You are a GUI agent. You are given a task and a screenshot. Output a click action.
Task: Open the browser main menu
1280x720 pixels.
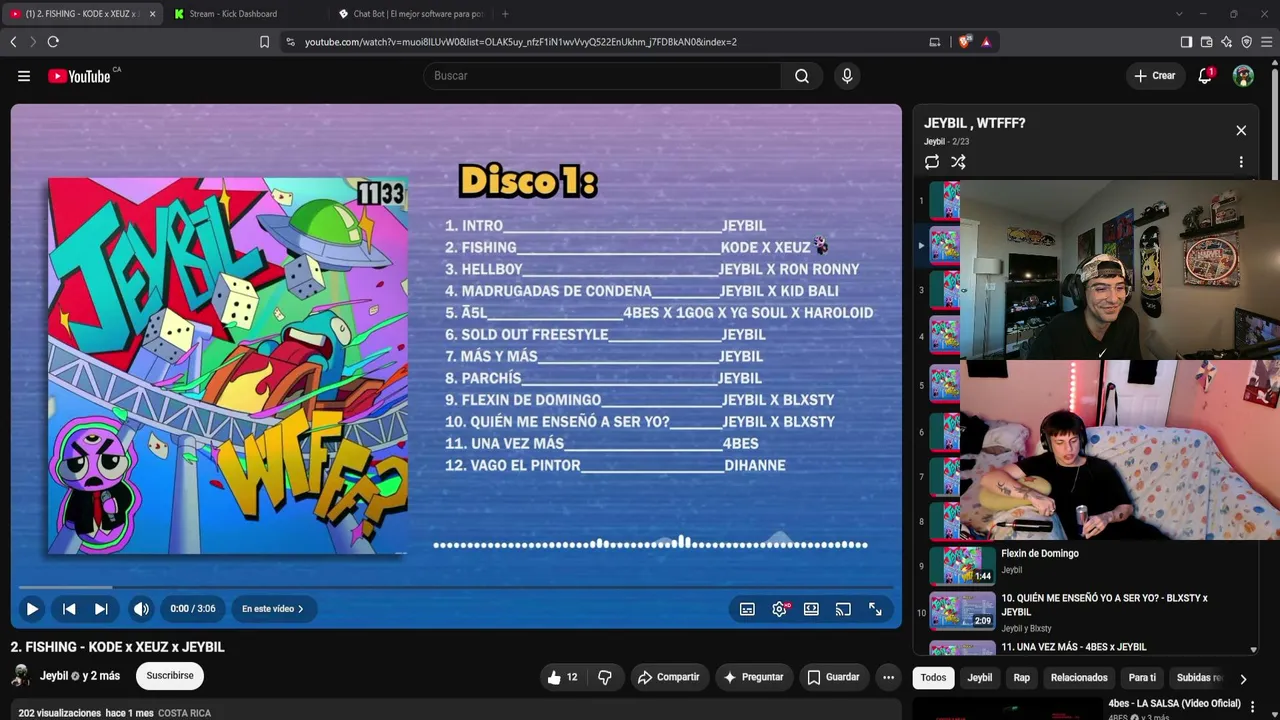pos(1266,42)
